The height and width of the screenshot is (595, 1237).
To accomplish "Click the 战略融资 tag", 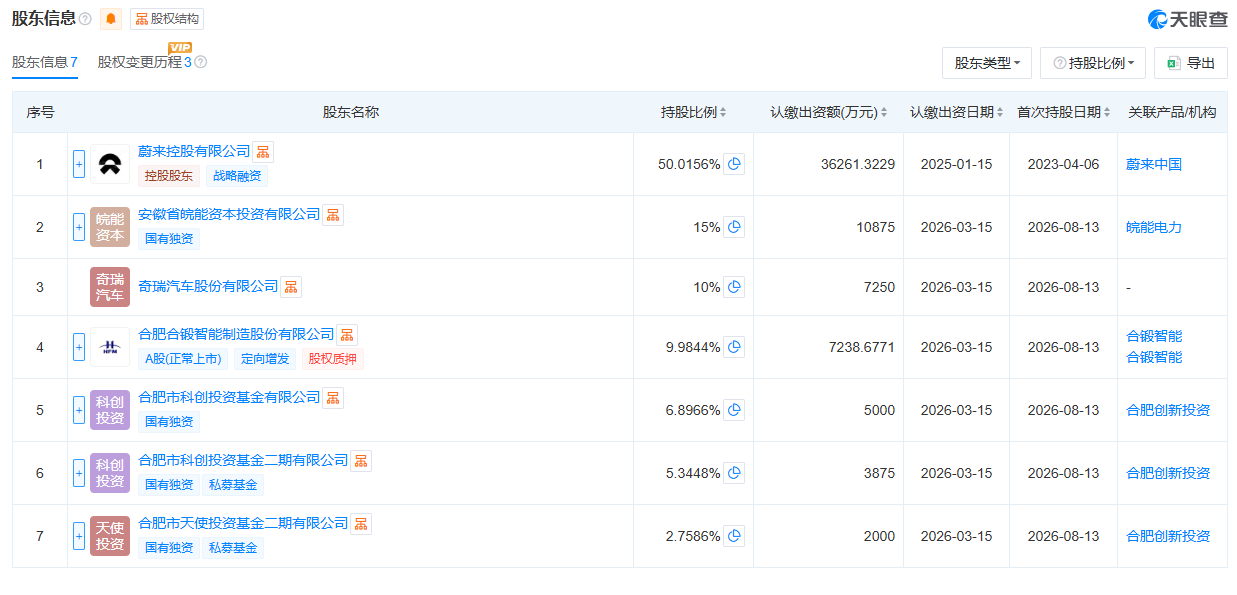I will (237, 176).
